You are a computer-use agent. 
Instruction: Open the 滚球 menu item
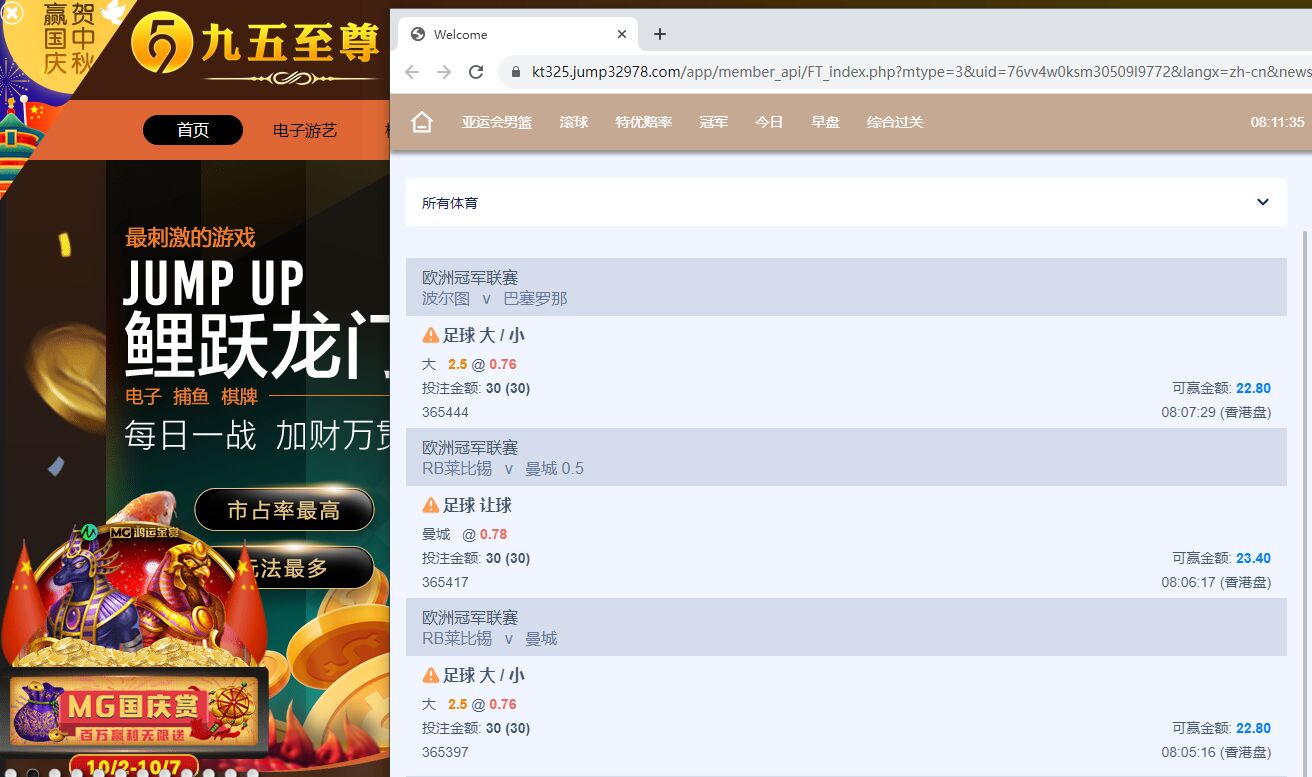(574, 122)
